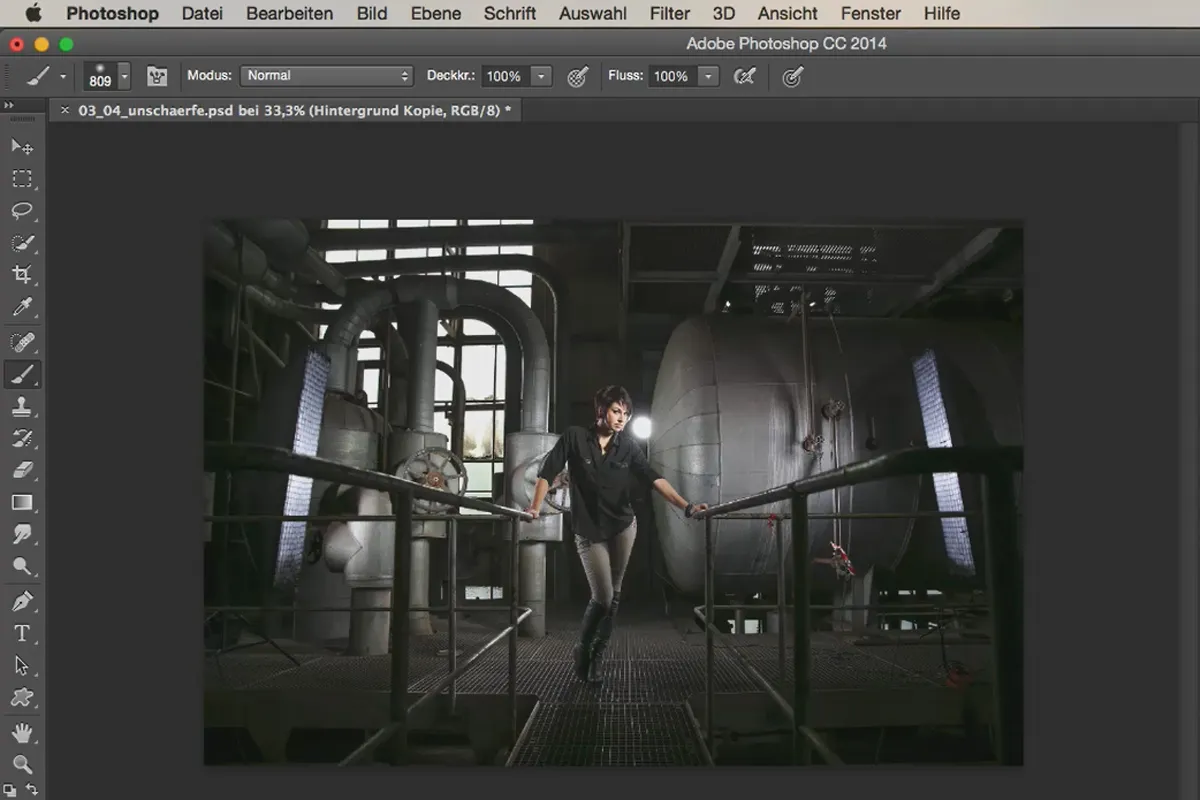The image size is (1200, 800).
Task: Select the Hand tool
Action: [22, 733]
